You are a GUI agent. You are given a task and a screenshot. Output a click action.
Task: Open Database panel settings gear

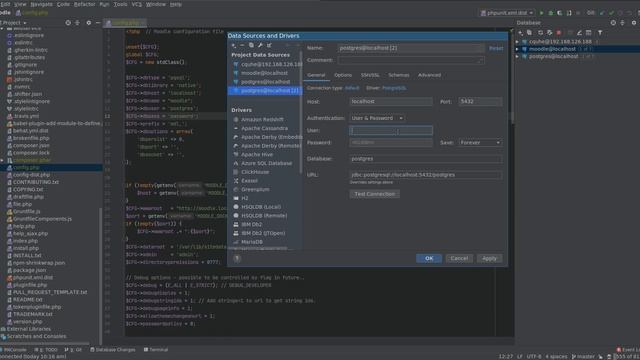[633, 23]
